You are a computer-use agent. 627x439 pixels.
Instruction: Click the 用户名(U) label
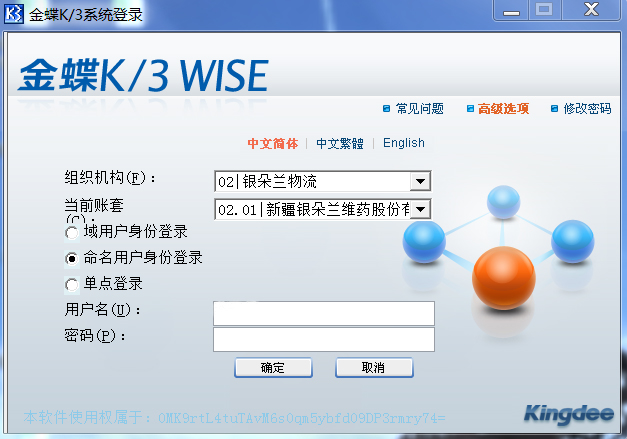click(x=103, y=310)
